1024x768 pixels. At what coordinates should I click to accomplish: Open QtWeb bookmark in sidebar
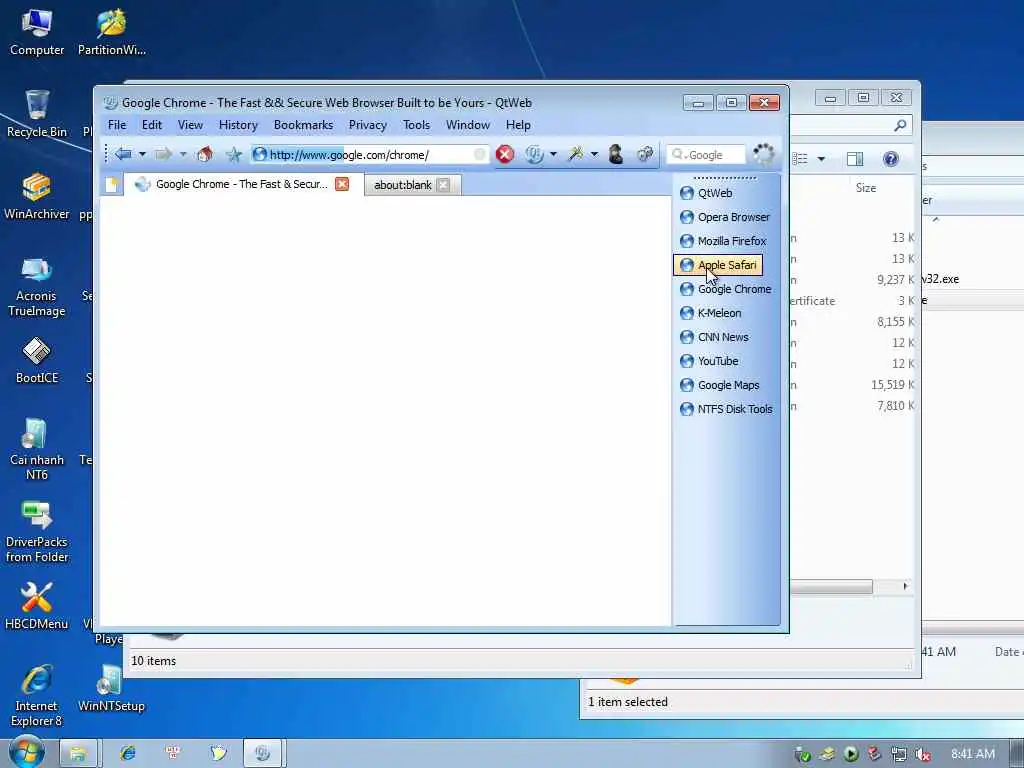coord(707,193)
